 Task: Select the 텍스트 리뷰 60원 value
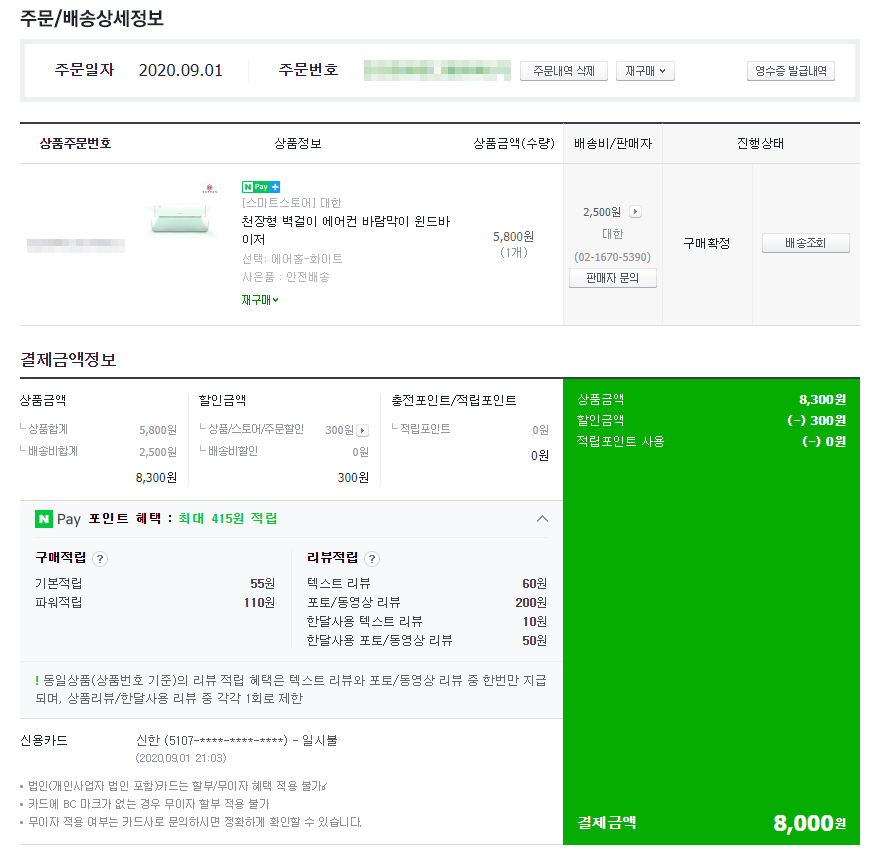(535, 583)
